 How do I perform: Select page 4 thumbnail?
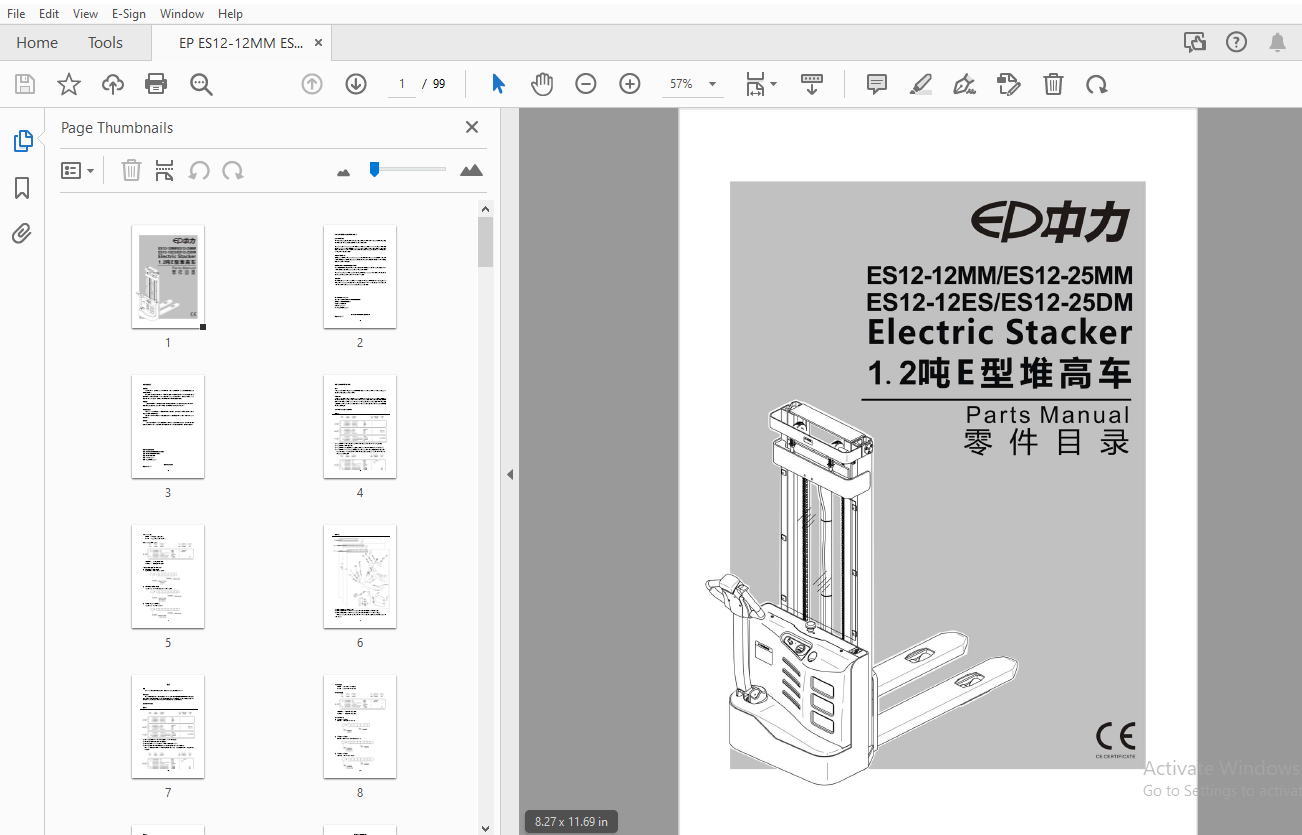(360, 427)
